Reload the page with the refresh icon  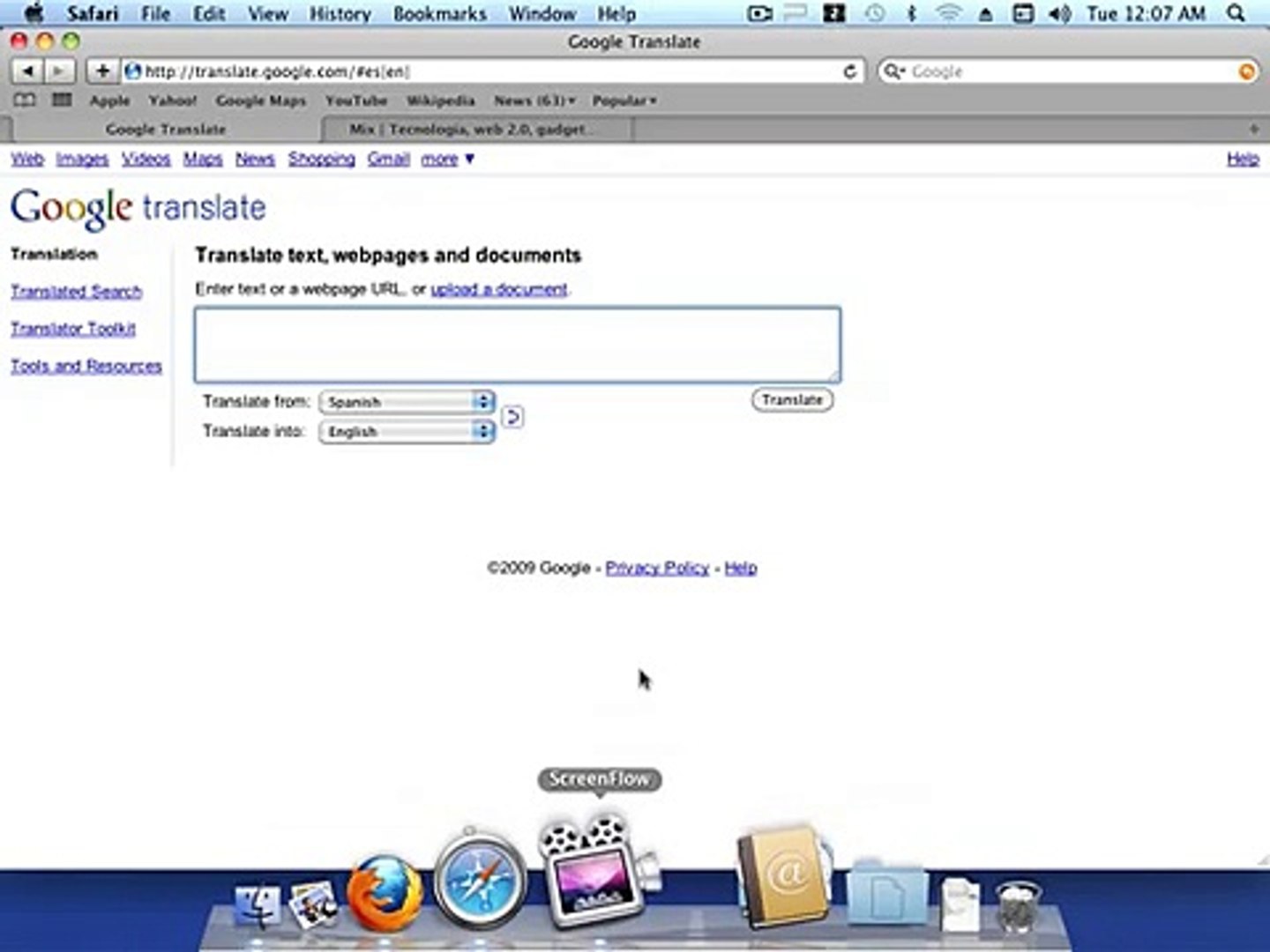849,71
